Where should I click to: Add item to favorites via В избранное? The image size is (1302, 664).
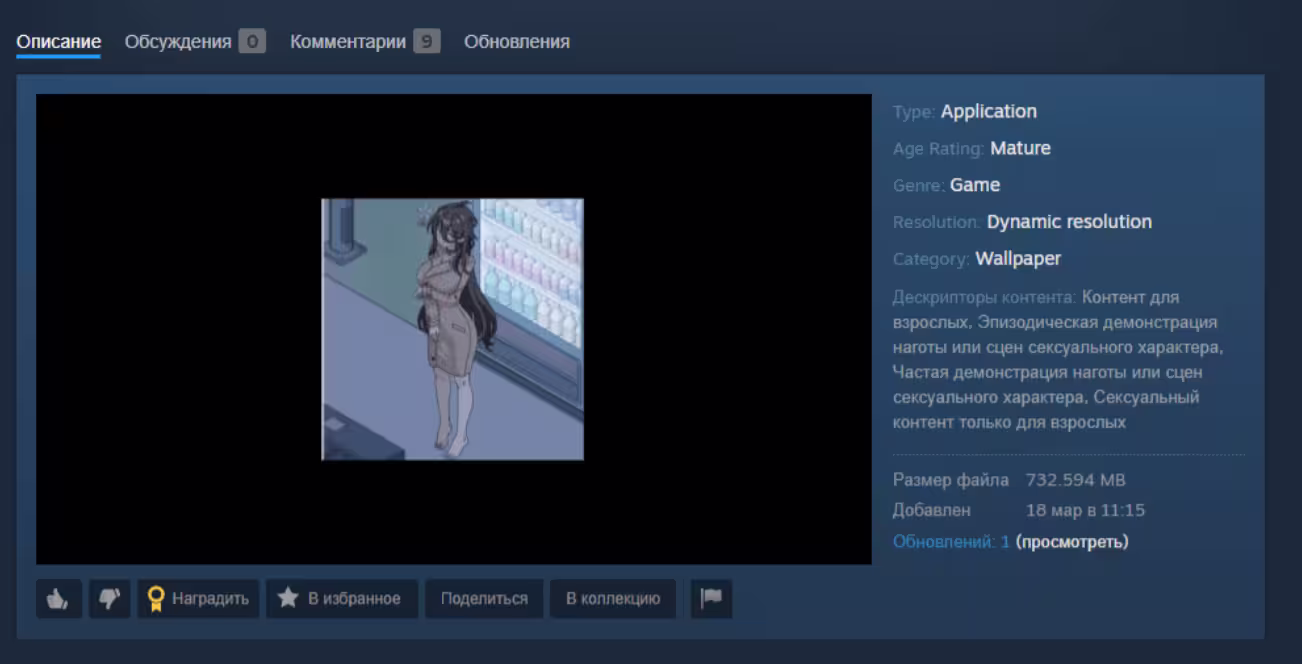pyautogui.click(x=341, y=599)
